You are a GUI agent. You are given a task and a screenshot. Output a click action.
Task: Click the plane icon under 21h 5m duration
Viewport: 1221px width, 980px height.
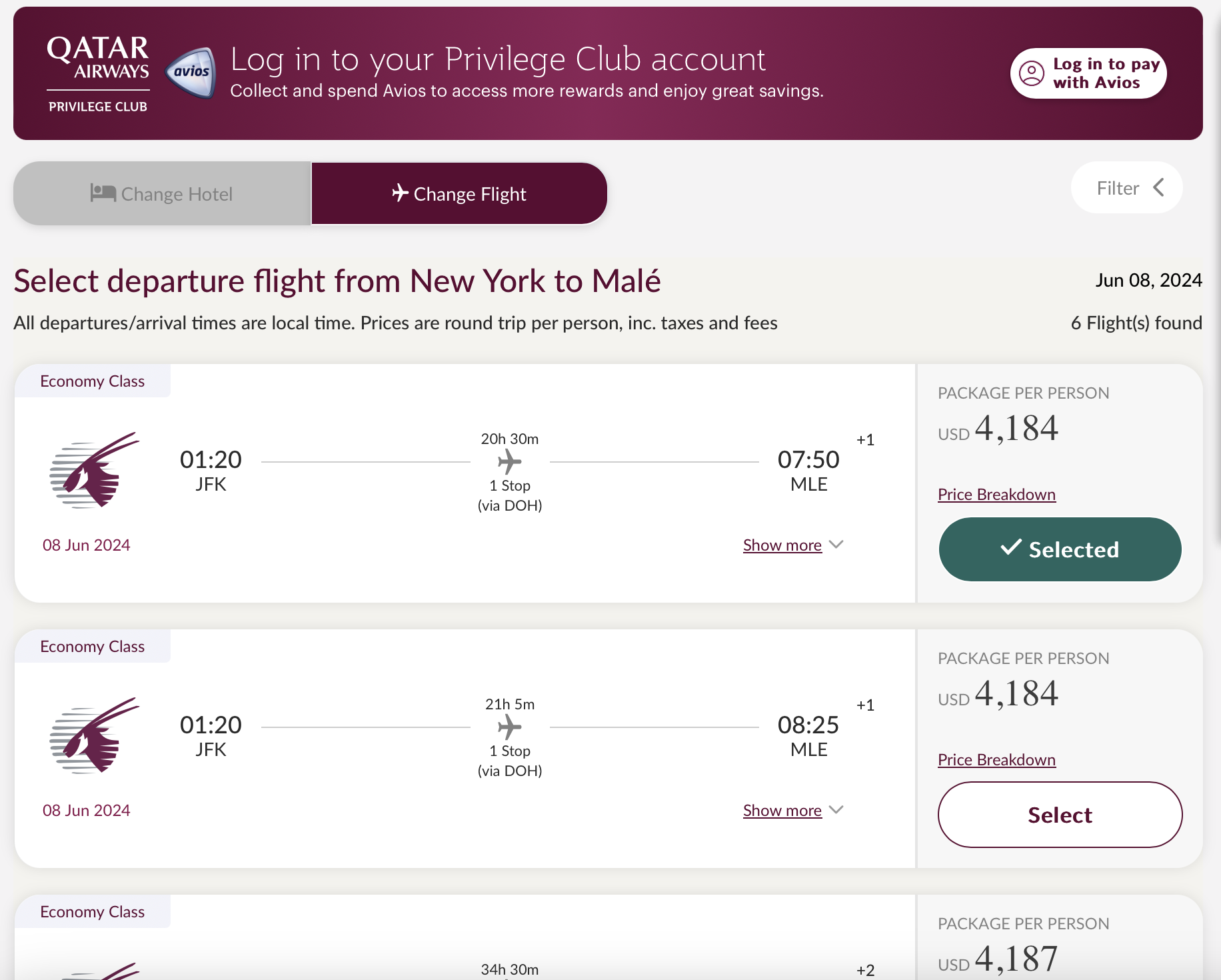tap(510, 727)
